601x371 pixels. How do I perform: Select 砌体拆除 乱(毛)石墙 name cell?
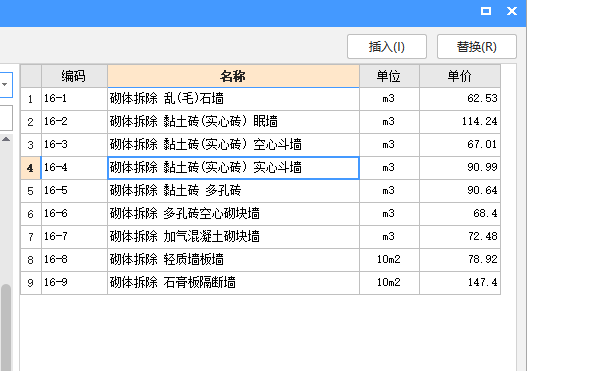point(233,99)
